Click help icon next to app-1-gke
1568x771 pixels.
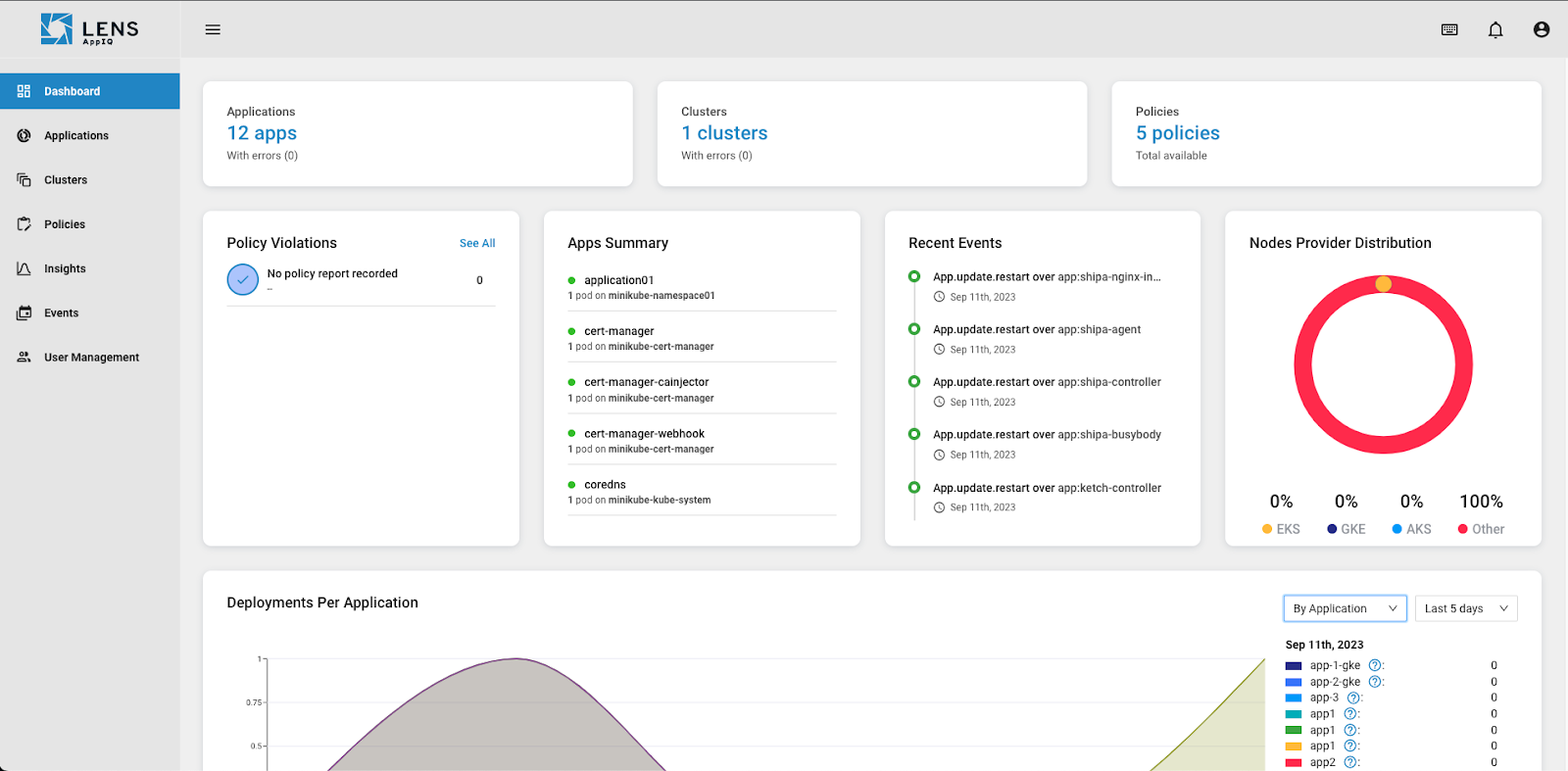1375,665
